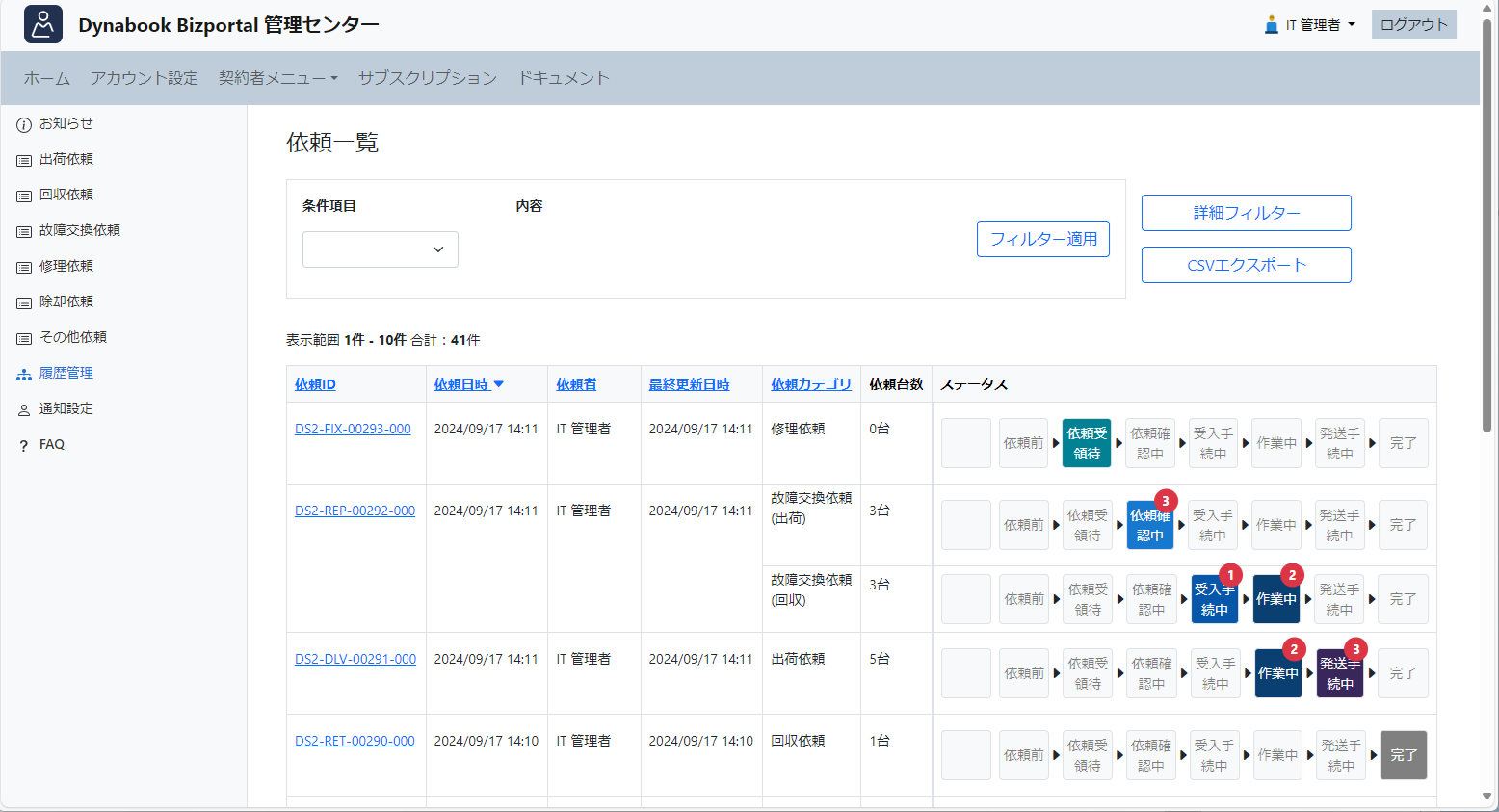Click the FAQ question mark icon

[x=24, y=445]
